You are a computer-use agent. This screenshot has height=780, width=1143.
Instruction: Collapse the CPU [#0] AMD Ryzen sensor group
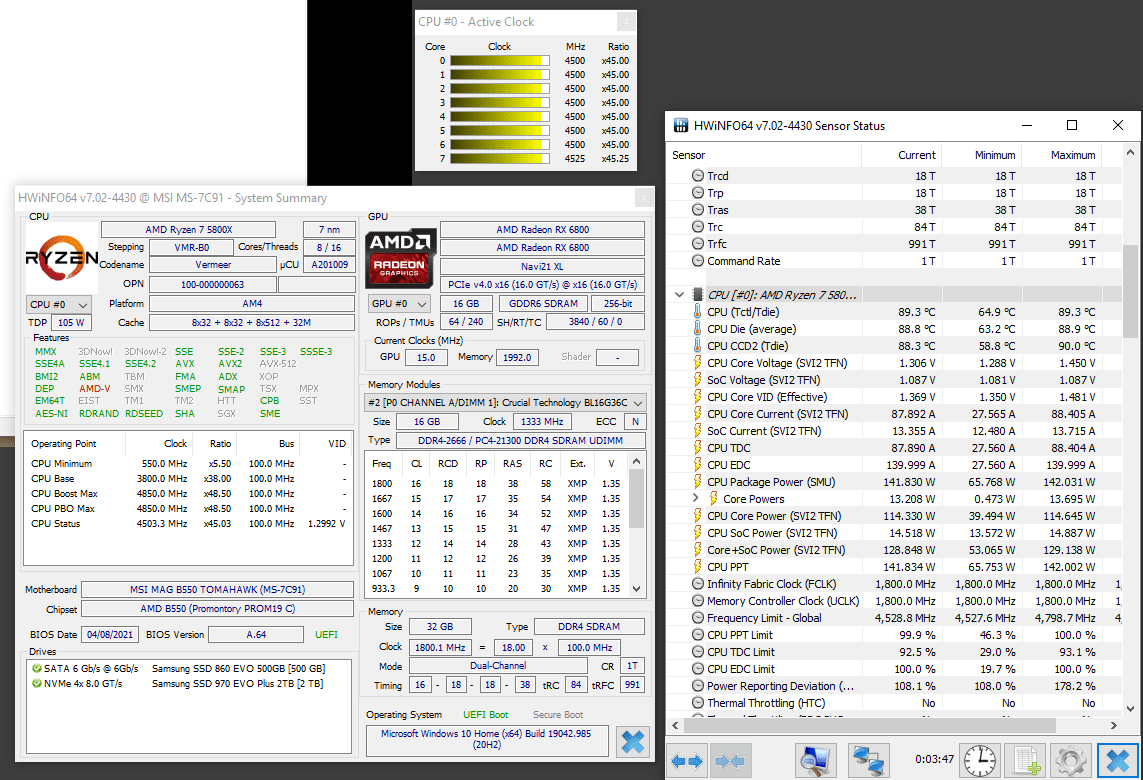pyautogui.click(x=679, y=295)
